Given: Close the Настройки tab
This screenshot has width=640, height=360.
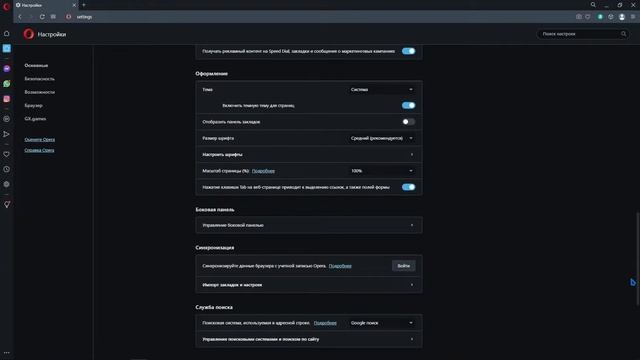Looking at the screenshot, I should coord(74,5).
